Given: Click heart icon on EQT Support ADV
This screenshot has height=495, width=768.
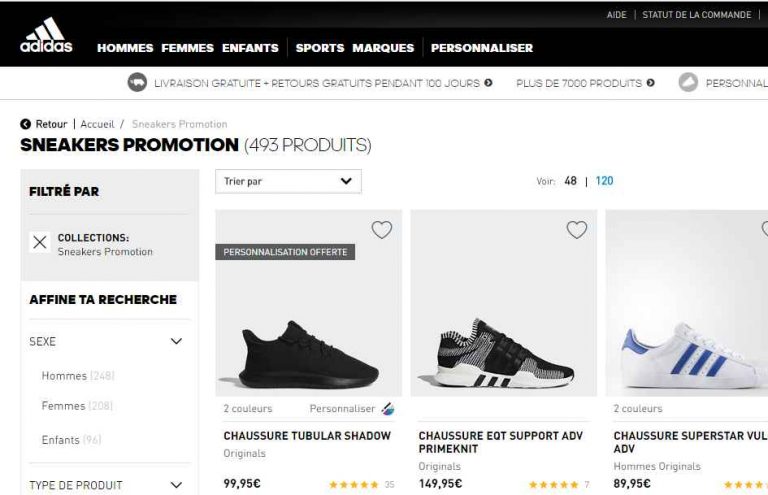Looking at the screenshot, I should (x=577, y=230).
